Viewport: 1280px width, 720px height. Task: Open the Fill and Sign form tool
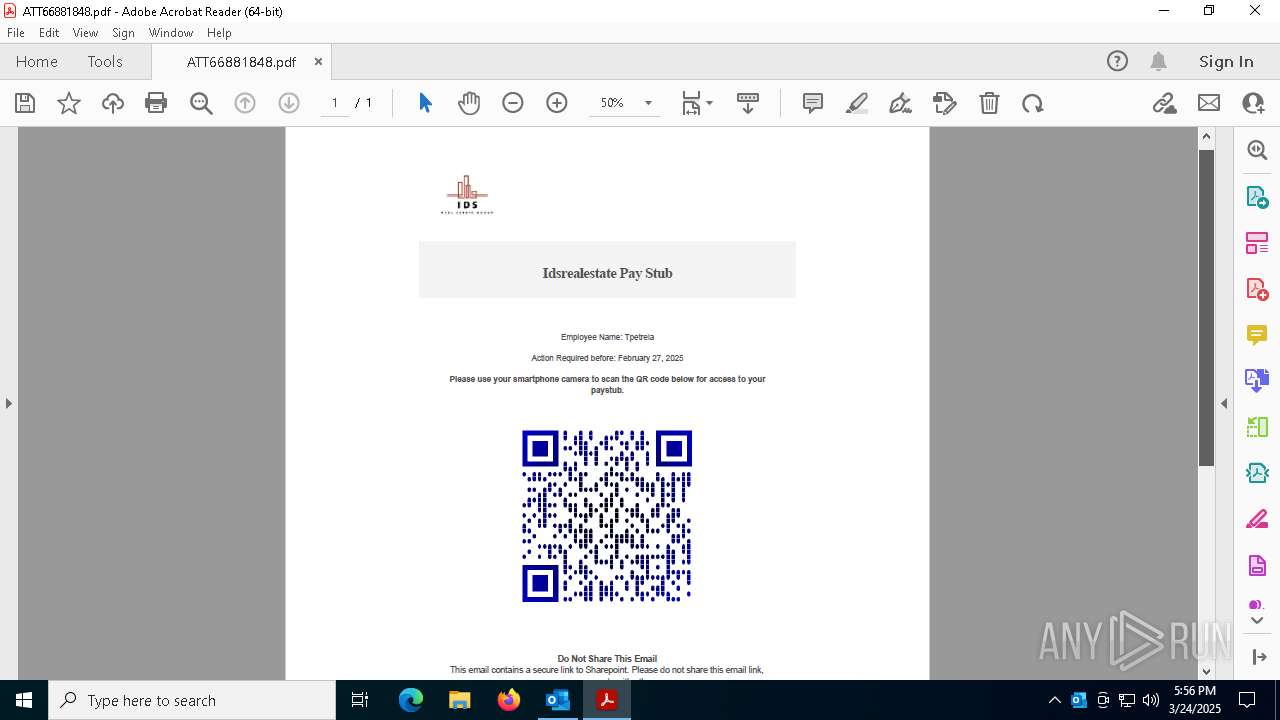945,103
